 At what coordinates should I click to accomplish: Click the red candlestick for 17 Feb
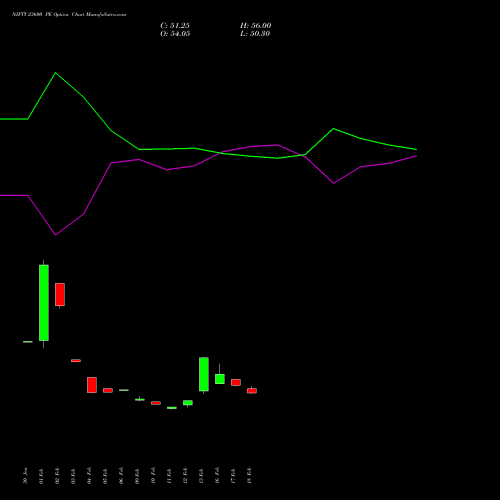coord(236,382)
